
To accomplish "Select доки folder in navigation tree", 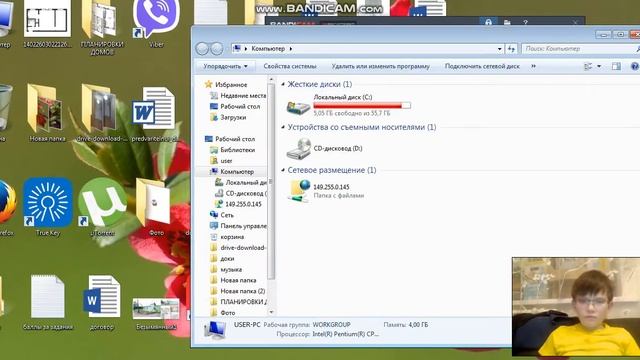I will 227,258.
